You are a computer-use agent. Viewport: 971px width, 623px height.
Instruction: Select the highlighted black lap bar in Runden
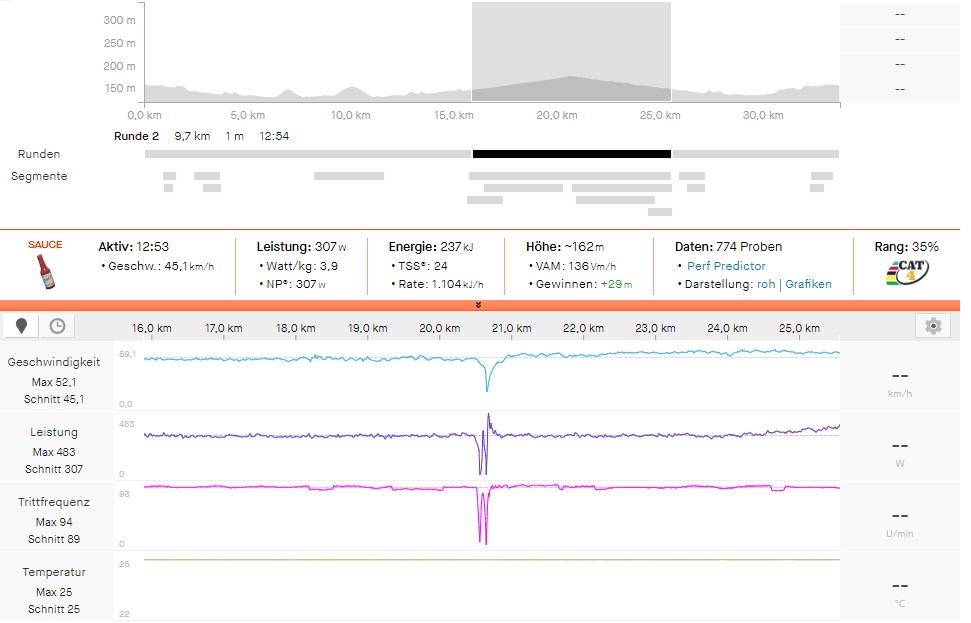pyautogui.click(x=571, y=154)
